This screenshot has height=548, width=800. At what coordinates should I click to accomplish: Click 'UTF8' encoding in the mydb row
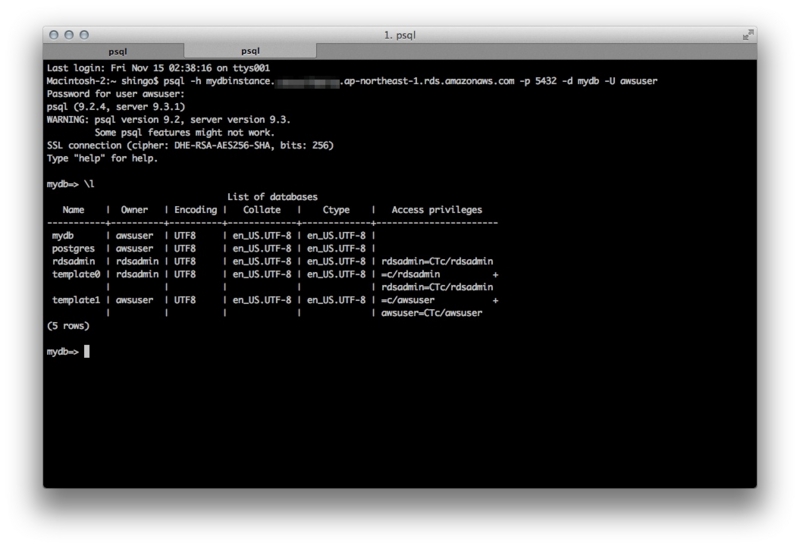click(x=185, y=236)
